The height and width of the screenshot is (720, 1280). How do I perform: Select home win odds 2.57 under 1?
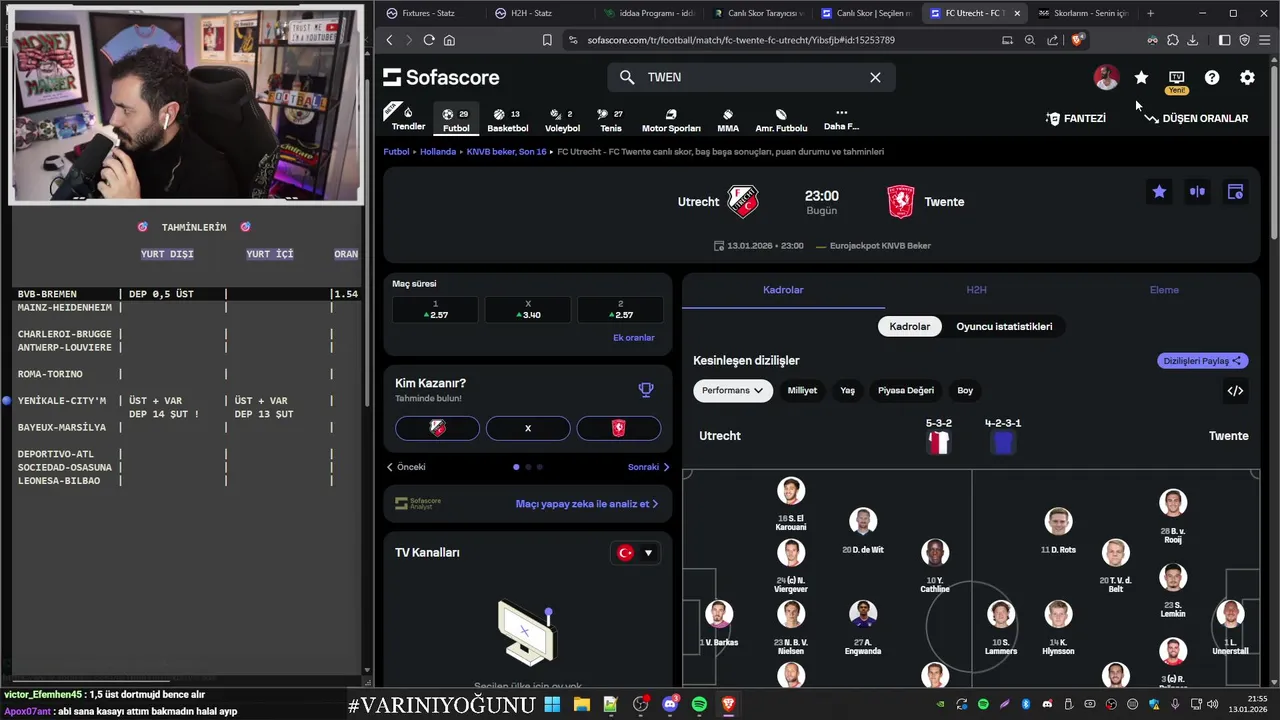[x=436, y=309]
